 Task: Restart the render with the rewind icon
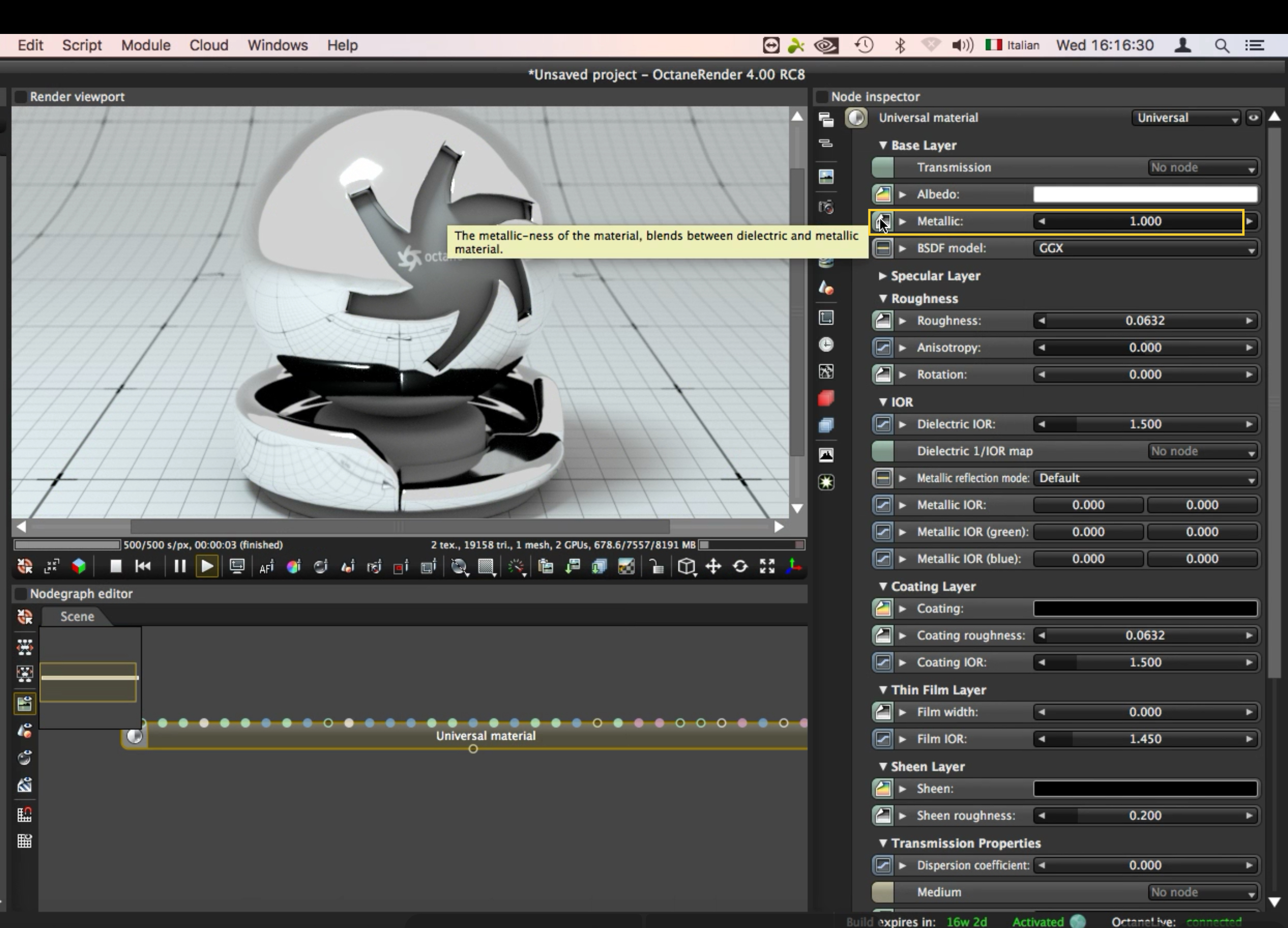[143, 566]
